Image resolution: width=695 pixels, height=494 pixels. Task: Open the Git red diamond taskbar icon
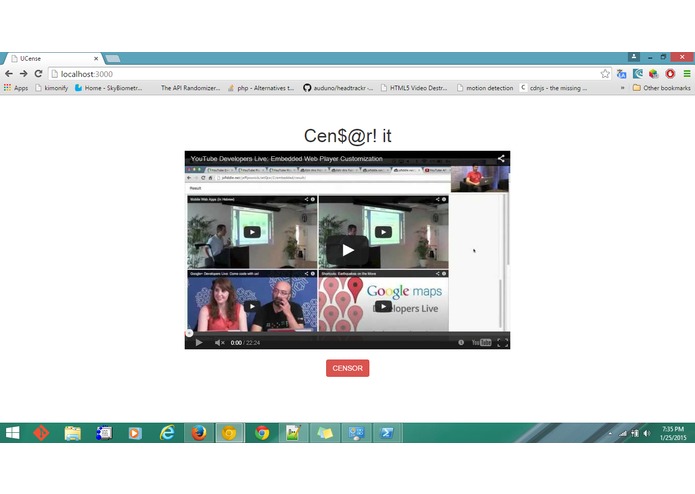pyautogui.click(x=41, y=433)
